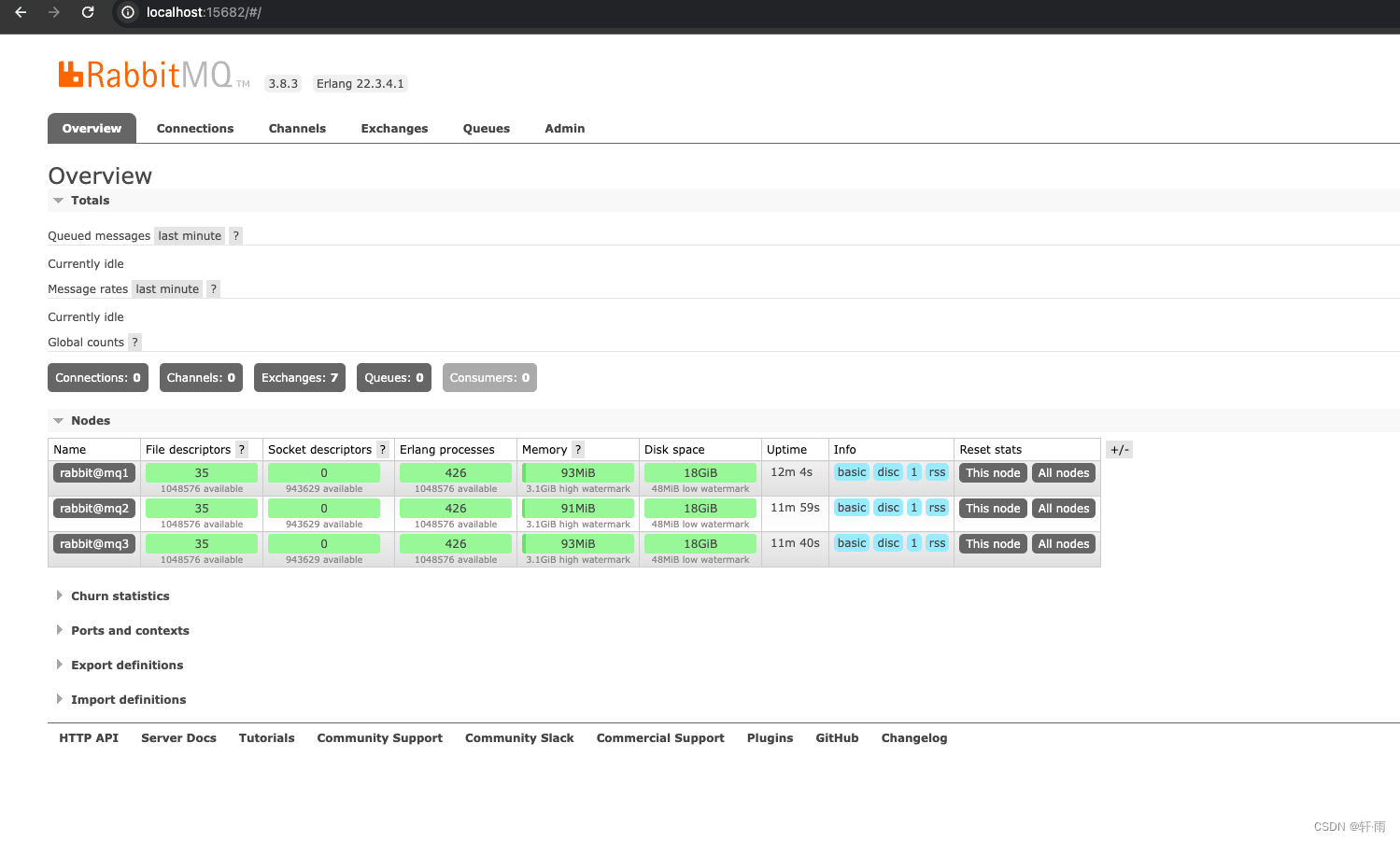
Task: Click the disc tag for rabbit@mq1
Action: click(888, 472)
